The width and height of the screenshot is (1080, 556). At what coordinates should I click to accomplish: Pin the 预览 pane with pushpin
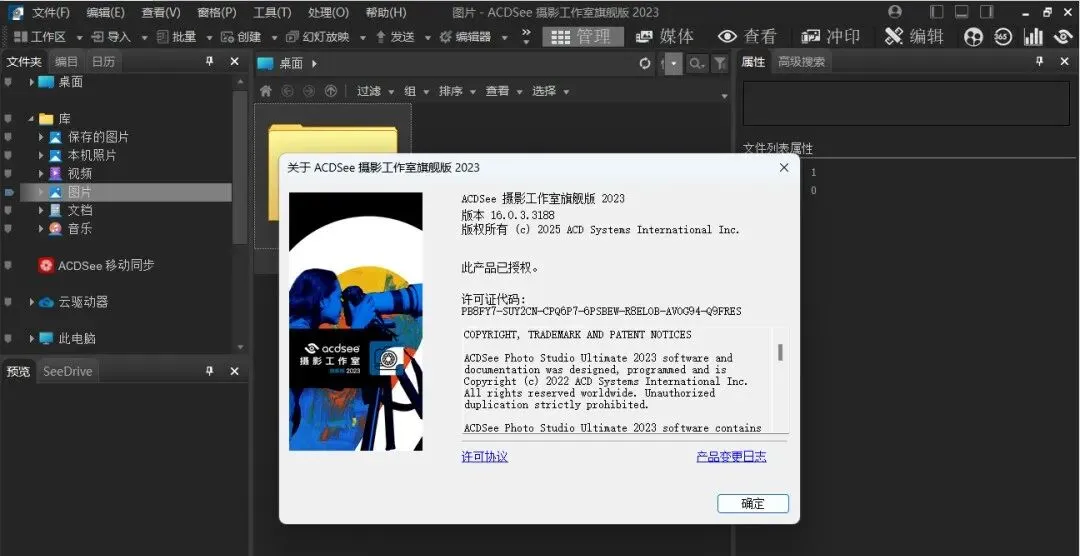(210, 371)
